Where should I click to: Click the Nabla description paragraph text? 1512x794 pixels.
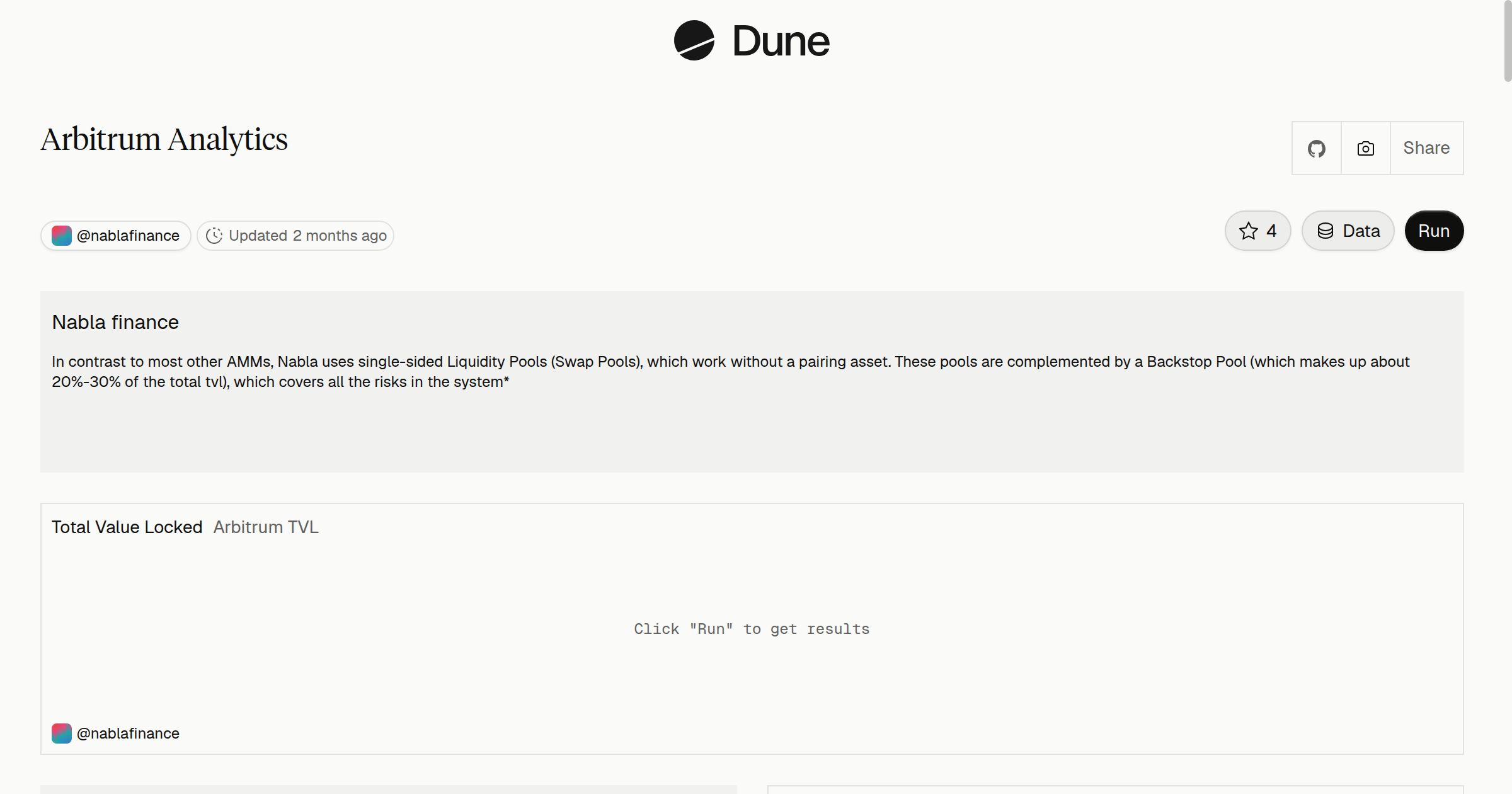pyautogui.click(x=731, y=372)
